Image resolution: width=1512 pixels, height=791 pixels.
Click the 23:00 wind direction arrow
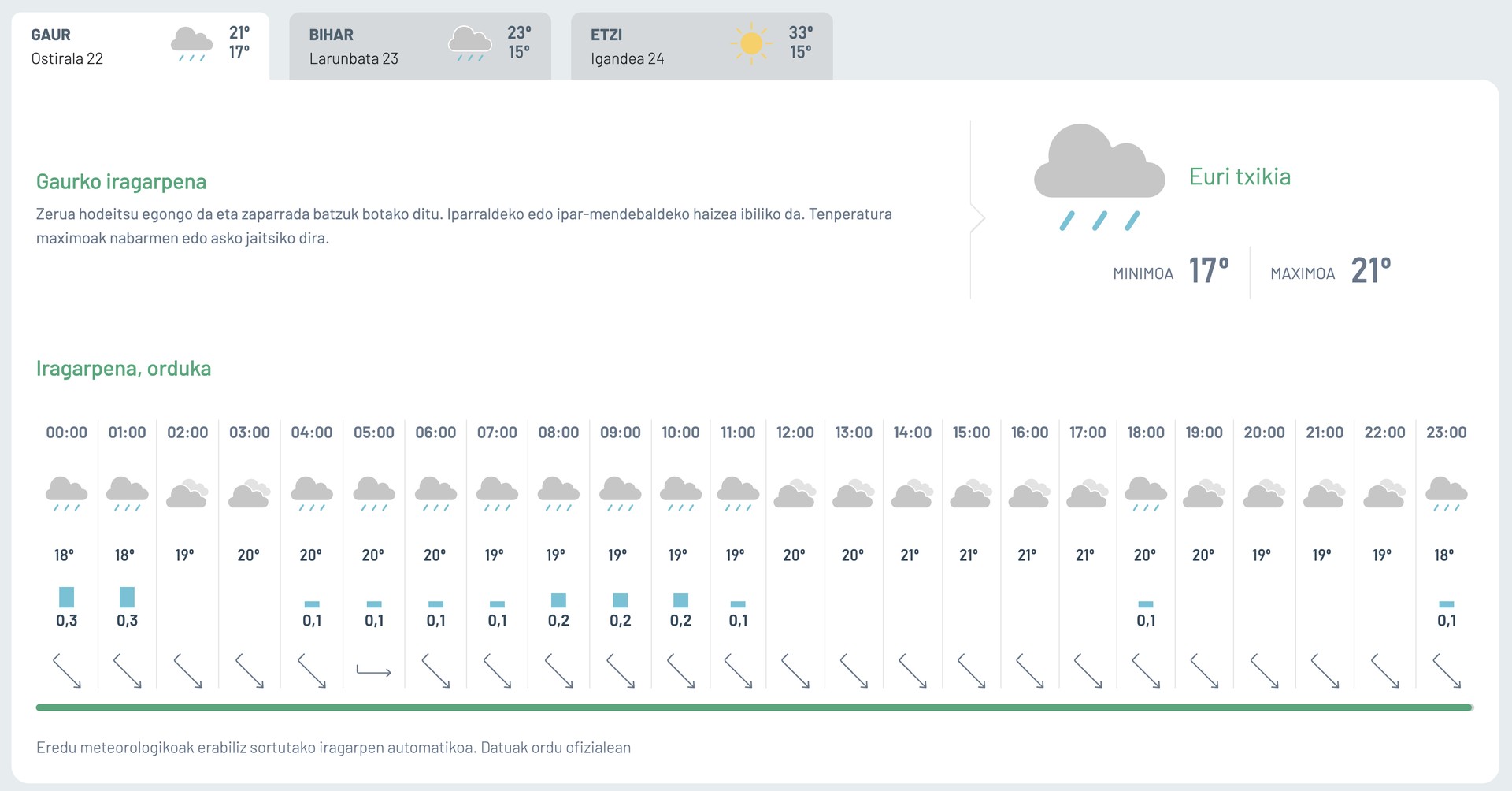point(1447,671)
